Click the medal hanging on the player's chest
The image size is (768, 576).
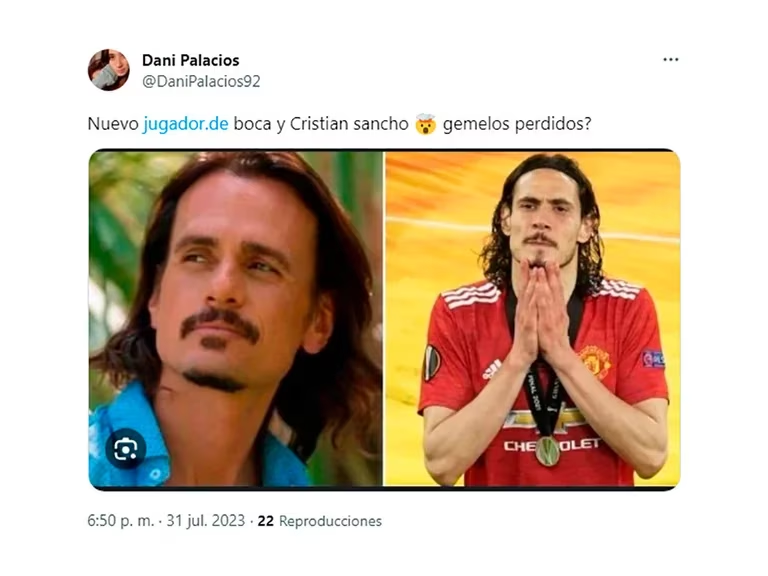[x=548, y=451]
